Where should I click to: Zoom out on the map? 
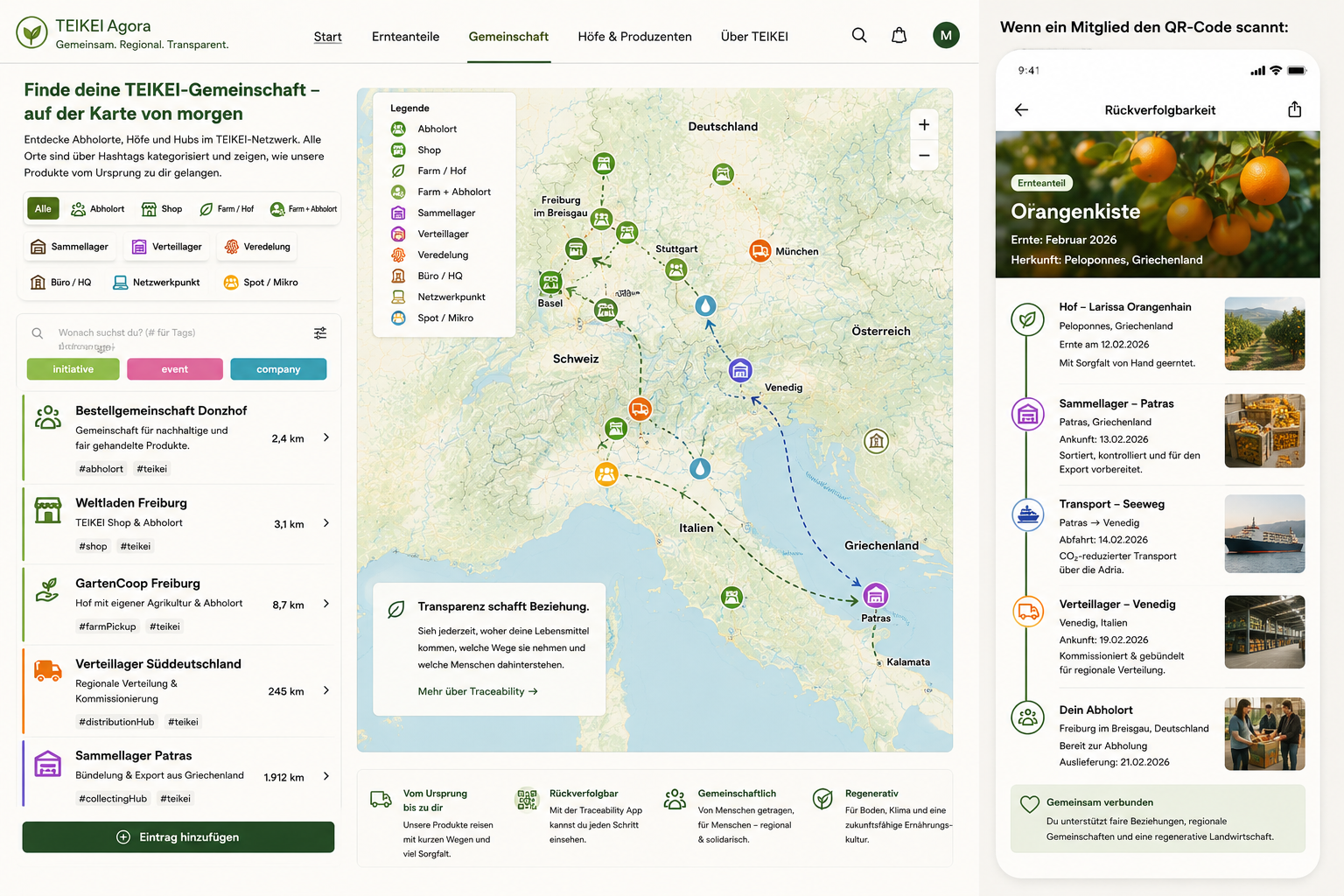coord(924,156)
